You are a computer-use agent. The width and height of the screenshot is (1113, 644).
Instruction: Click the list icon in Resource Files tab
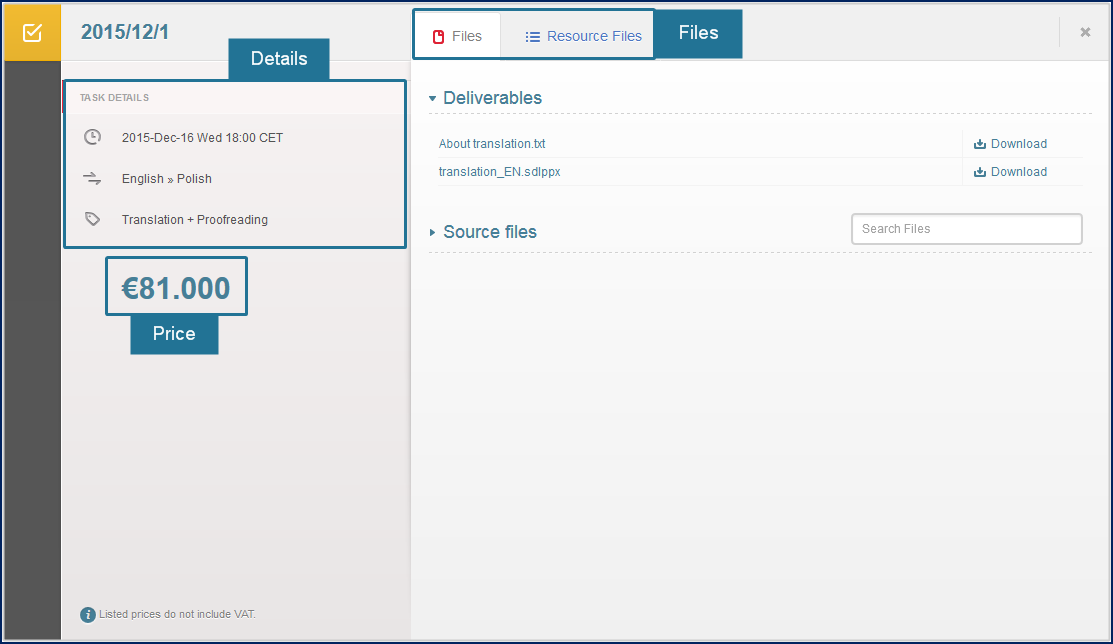click(532, 37)
